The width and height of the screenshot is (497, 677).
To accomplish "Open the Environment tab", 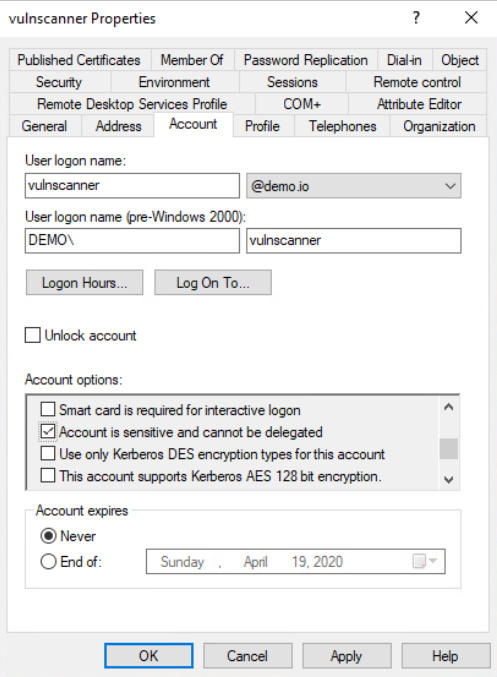I will pos(174,82).
